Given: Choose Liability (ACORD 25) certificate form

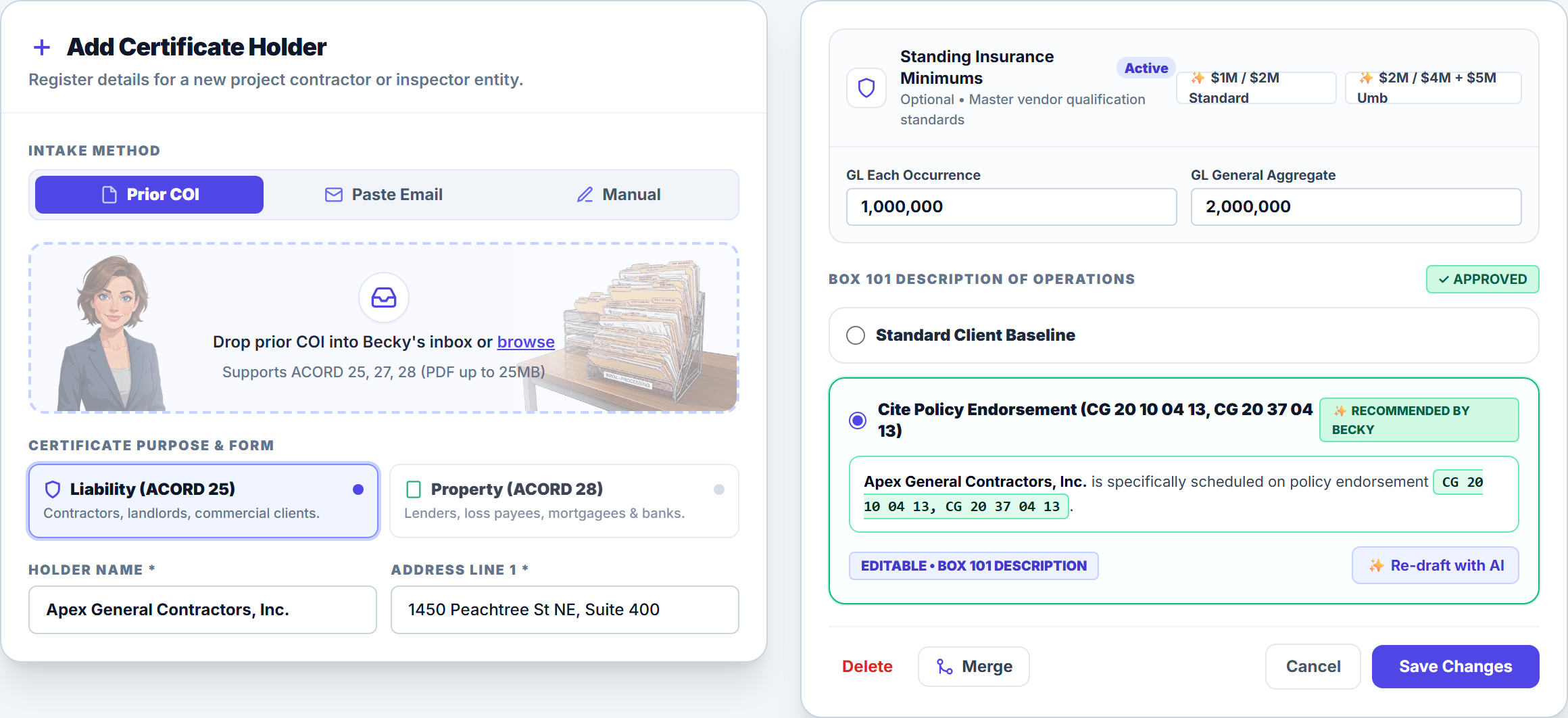Looking at the screenshot, I should point(203,501).
